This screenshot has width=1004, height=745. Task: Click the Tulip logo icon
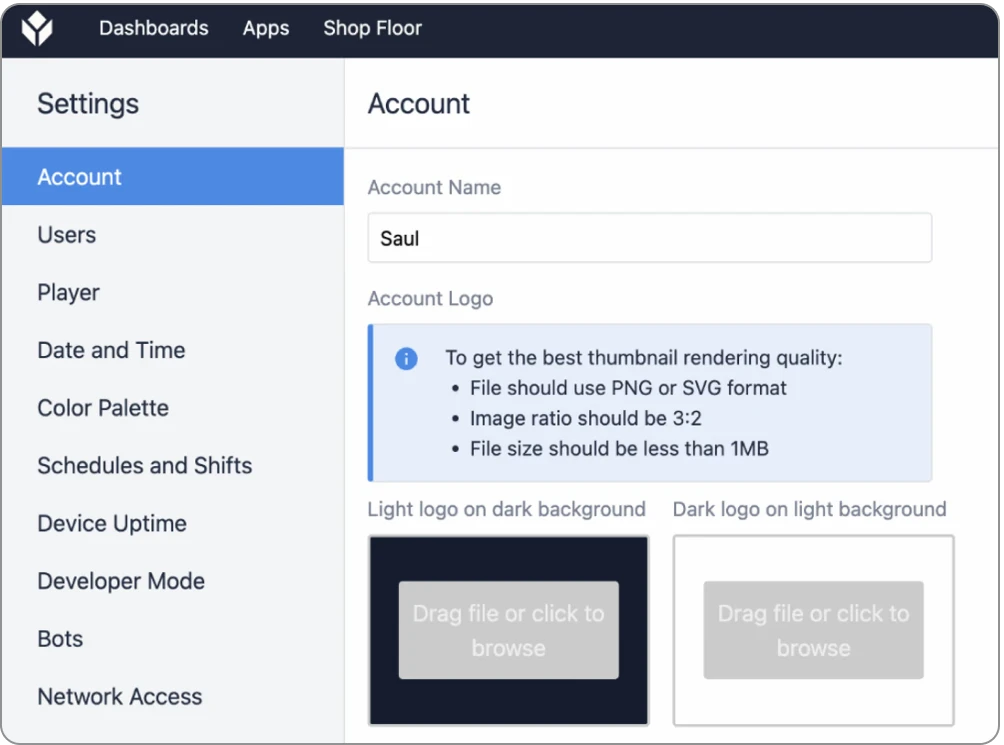point(38,29)
